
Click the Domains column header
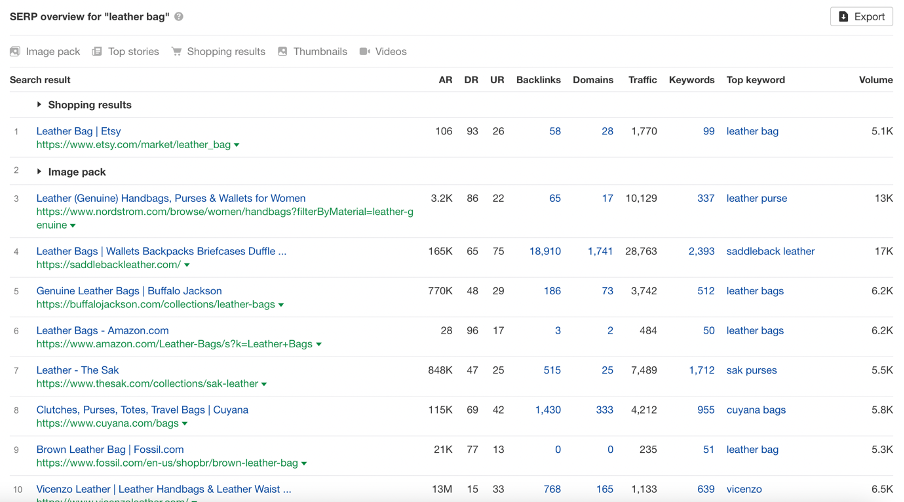pyautogui.click(x=593, y=80)
